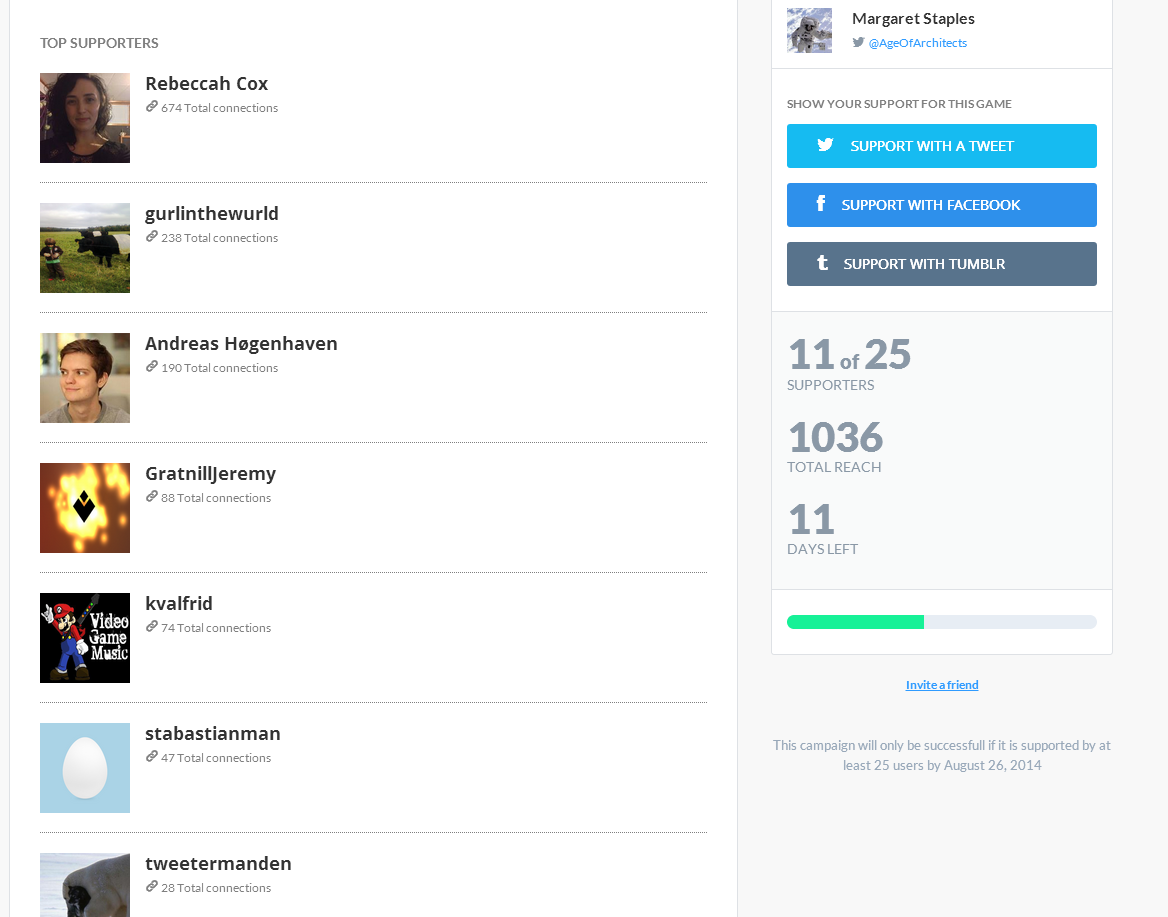Open the kvalfrid supporter name
This screenshot has height=917, width=1168.
179,603
